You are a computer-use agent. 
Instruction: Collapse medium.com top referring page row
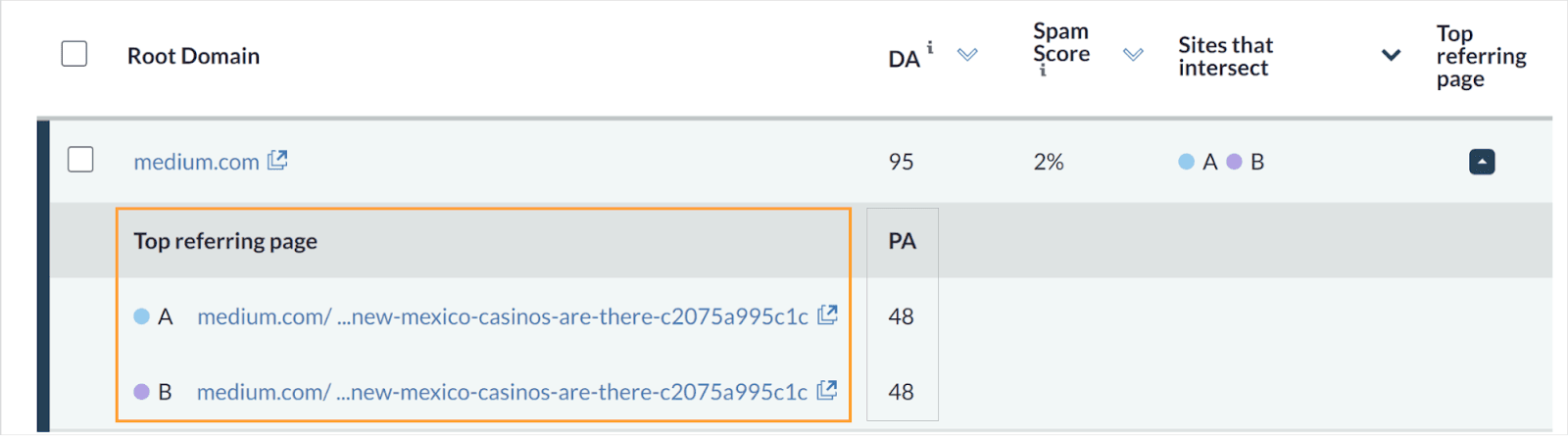pyautogui.click(x=1482, y=162)
